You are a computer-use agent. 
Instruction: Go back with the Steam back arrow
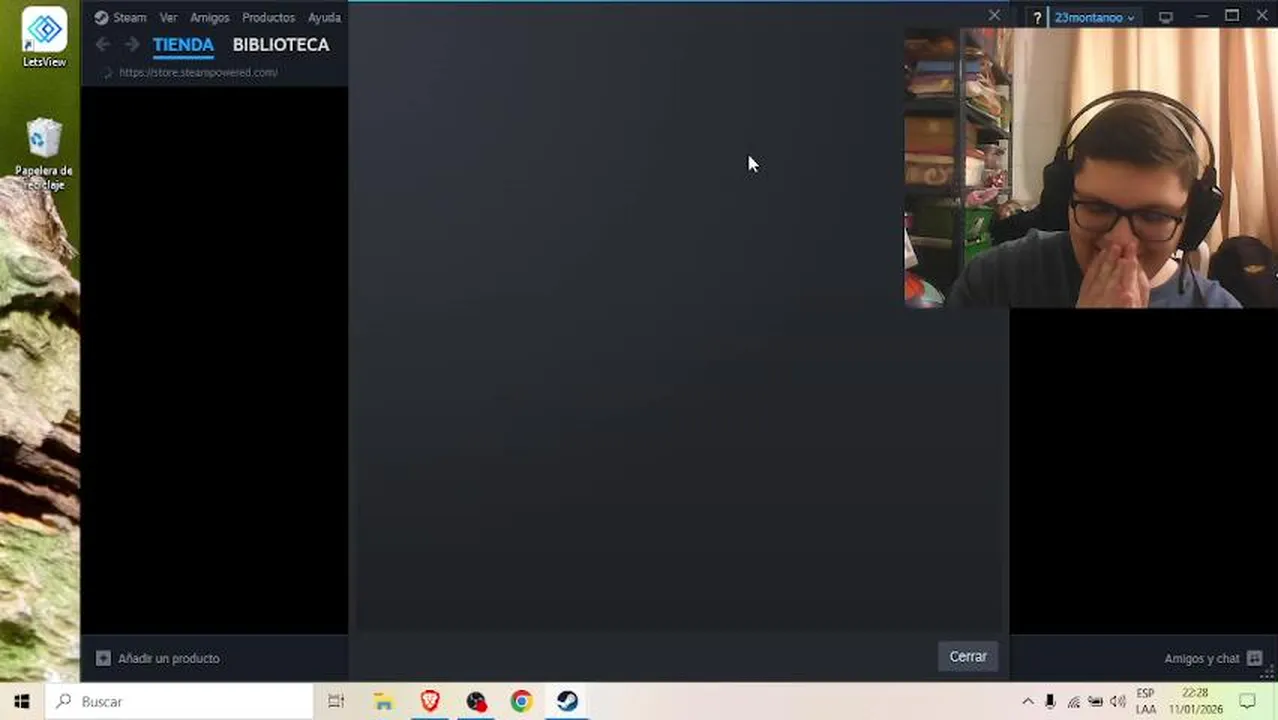tap(103, 44)
